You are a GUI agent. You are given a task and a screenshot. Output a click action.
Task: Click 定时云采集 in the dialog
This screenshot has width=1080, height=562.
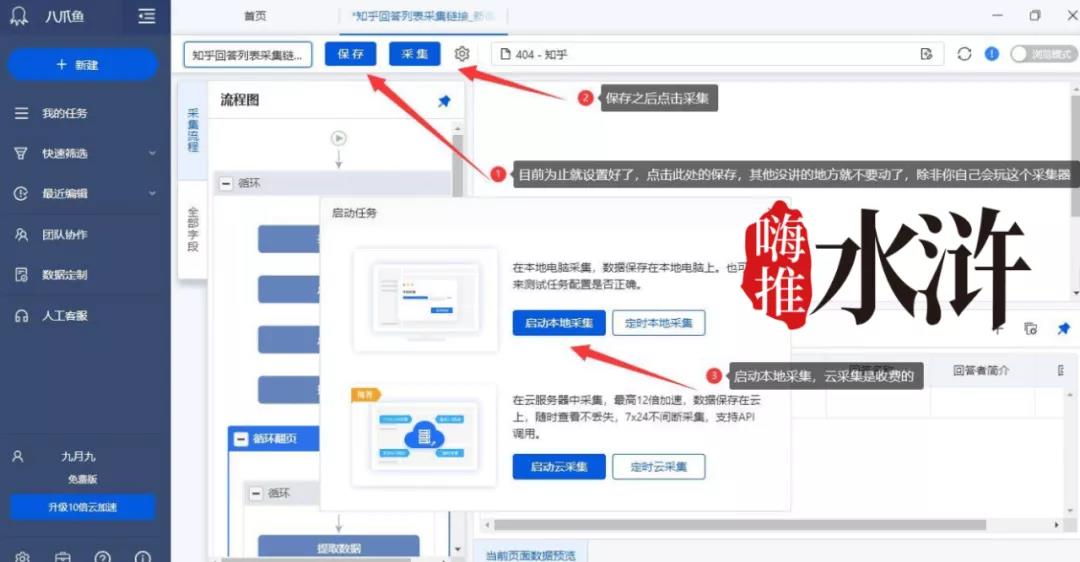(x=658, y=466)
